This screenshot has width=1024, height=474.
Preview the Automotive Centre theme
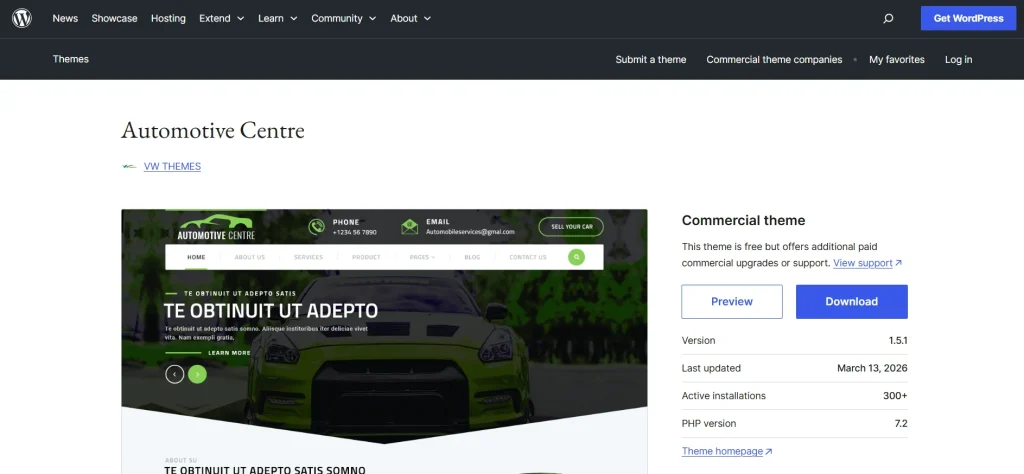(x=731, y=302)
